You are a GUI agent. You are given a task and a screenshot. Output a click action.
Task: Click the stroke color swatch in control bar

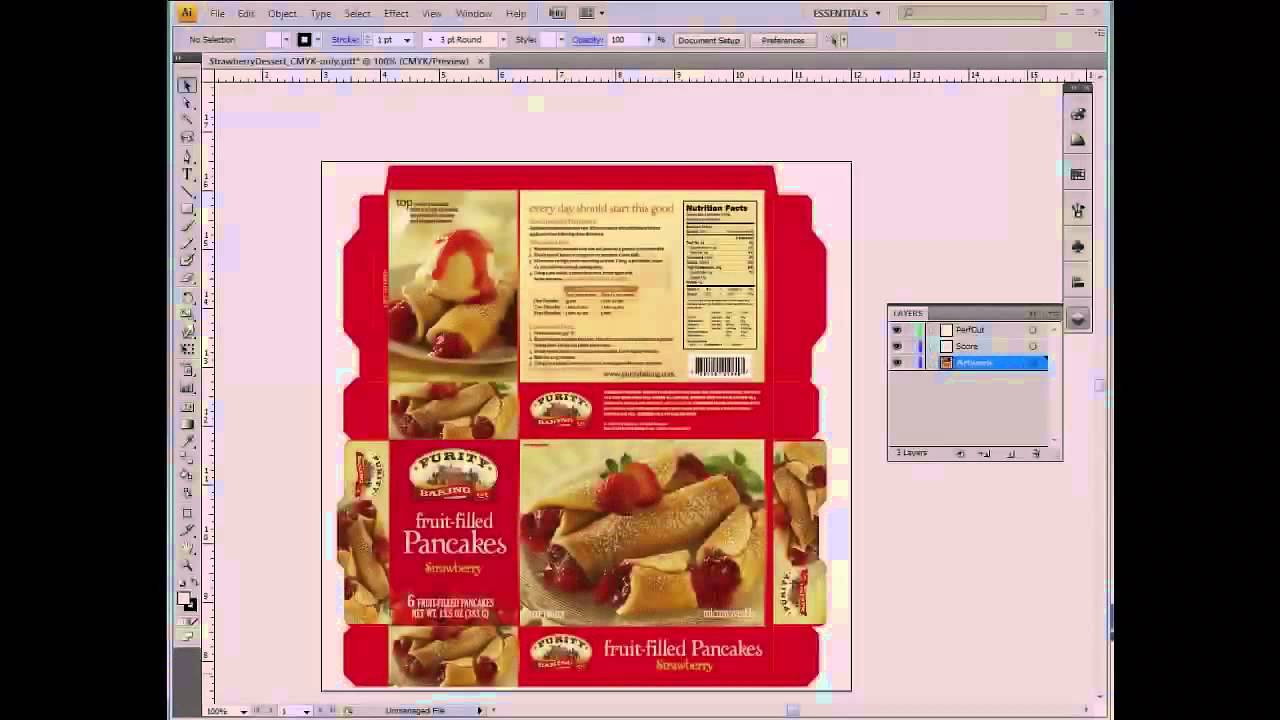coord(305,40)
